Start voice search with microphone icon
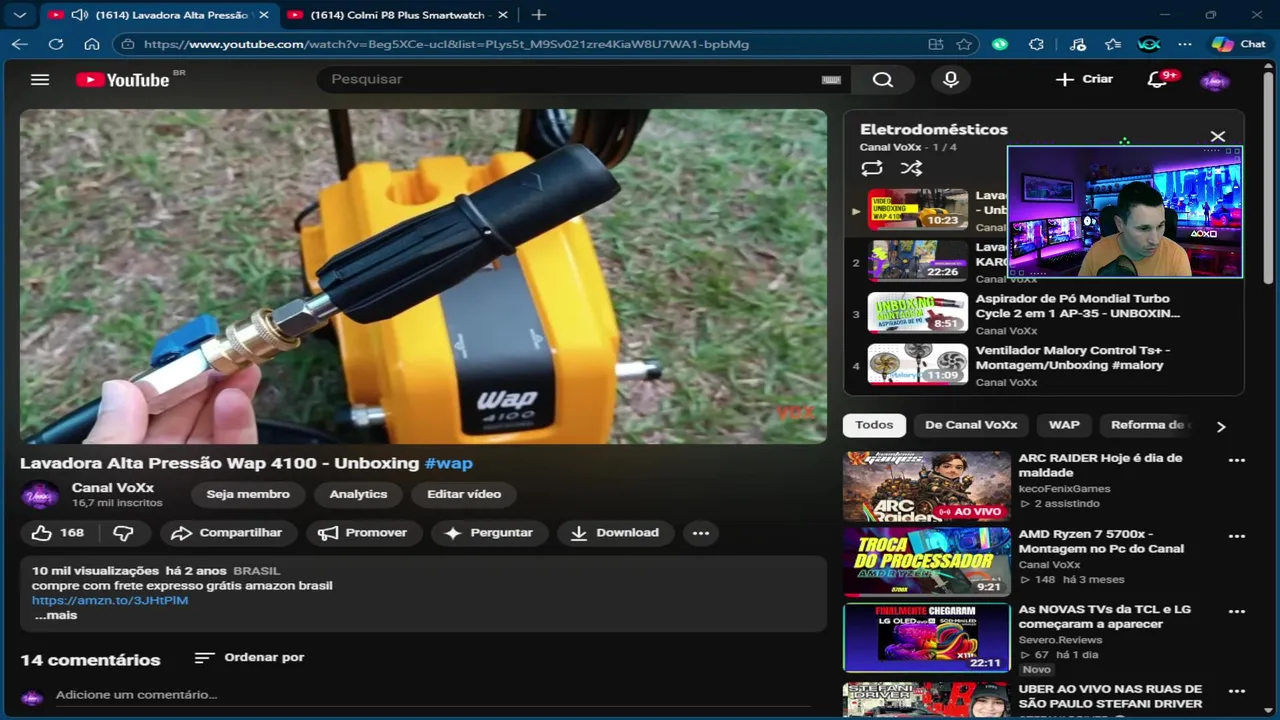Image resolution: width=1280 pixels, height=720 pixels. point(951,80)
